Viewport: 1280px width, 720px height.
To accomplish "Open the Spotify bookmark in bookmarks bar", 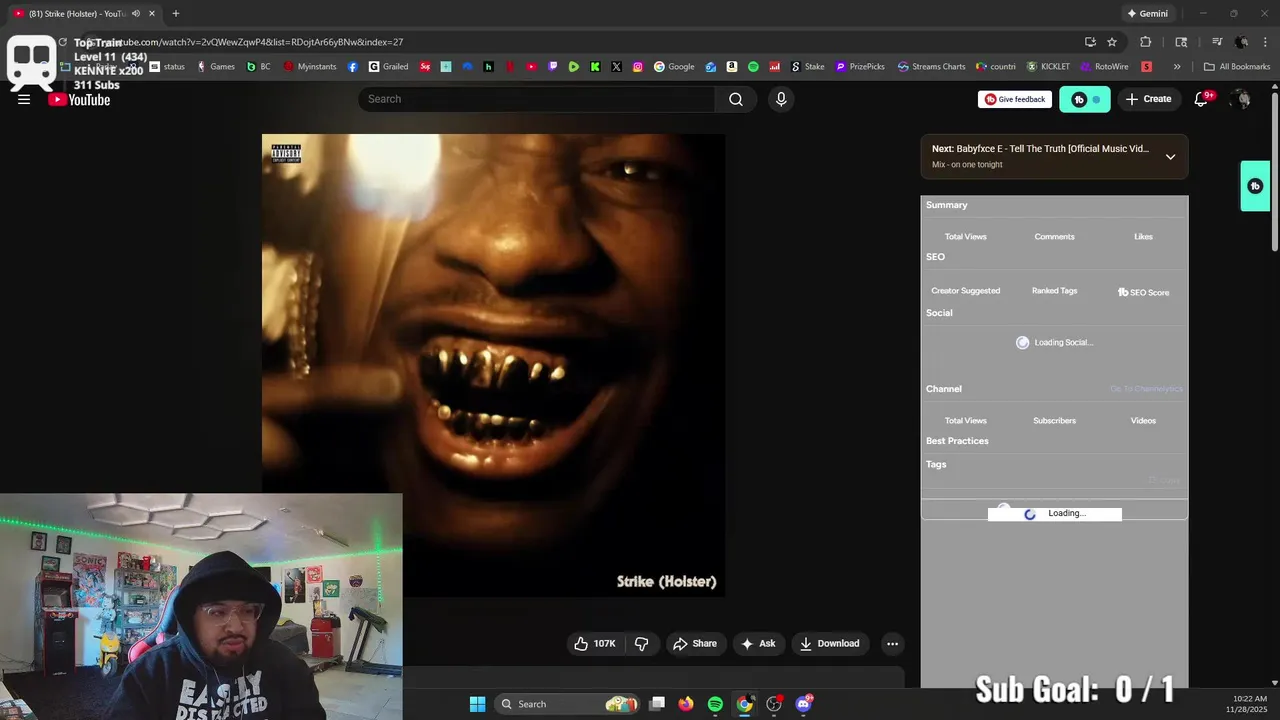I will pos(753,67).
